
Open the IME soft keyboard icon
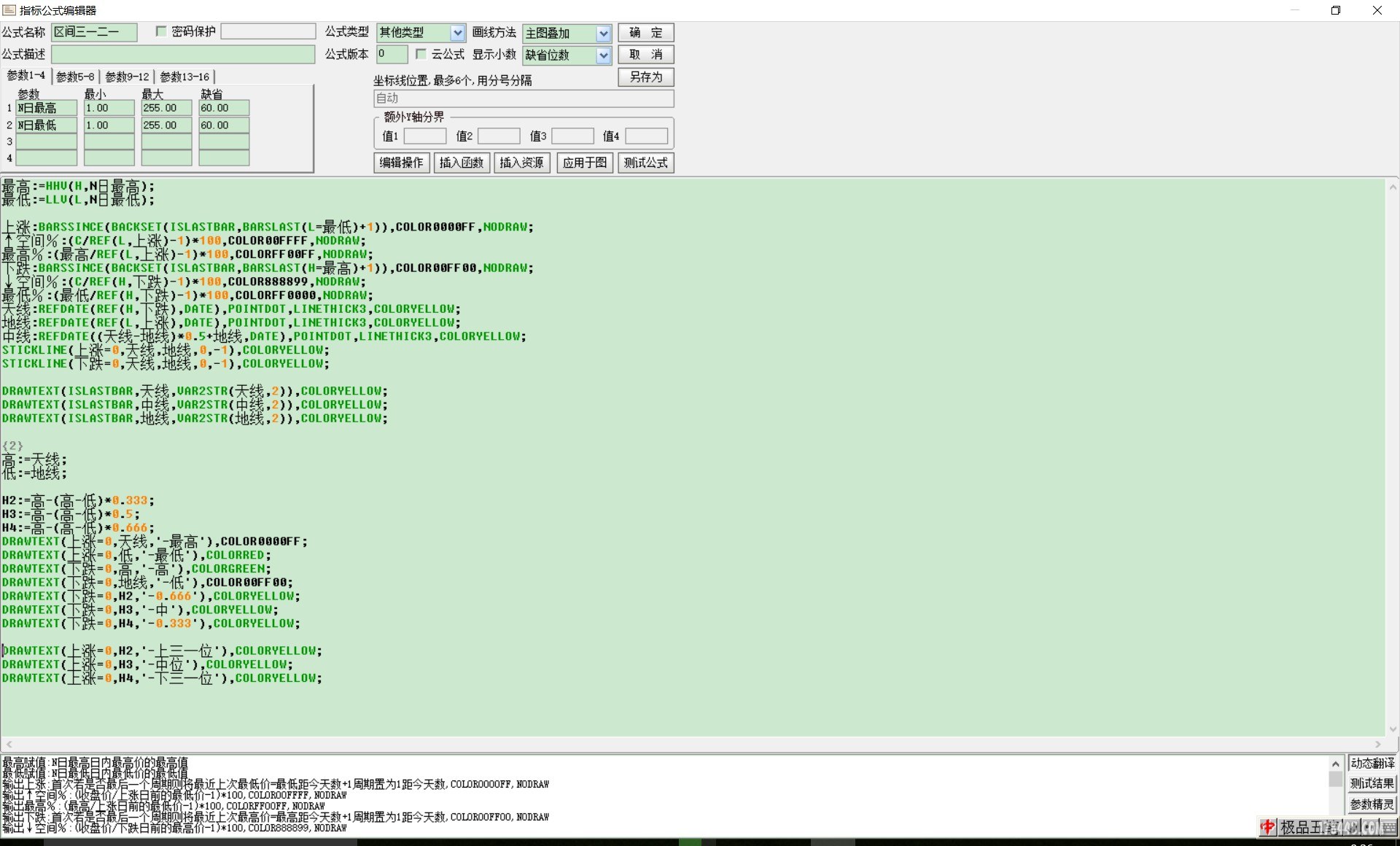tap(1388, 827)
